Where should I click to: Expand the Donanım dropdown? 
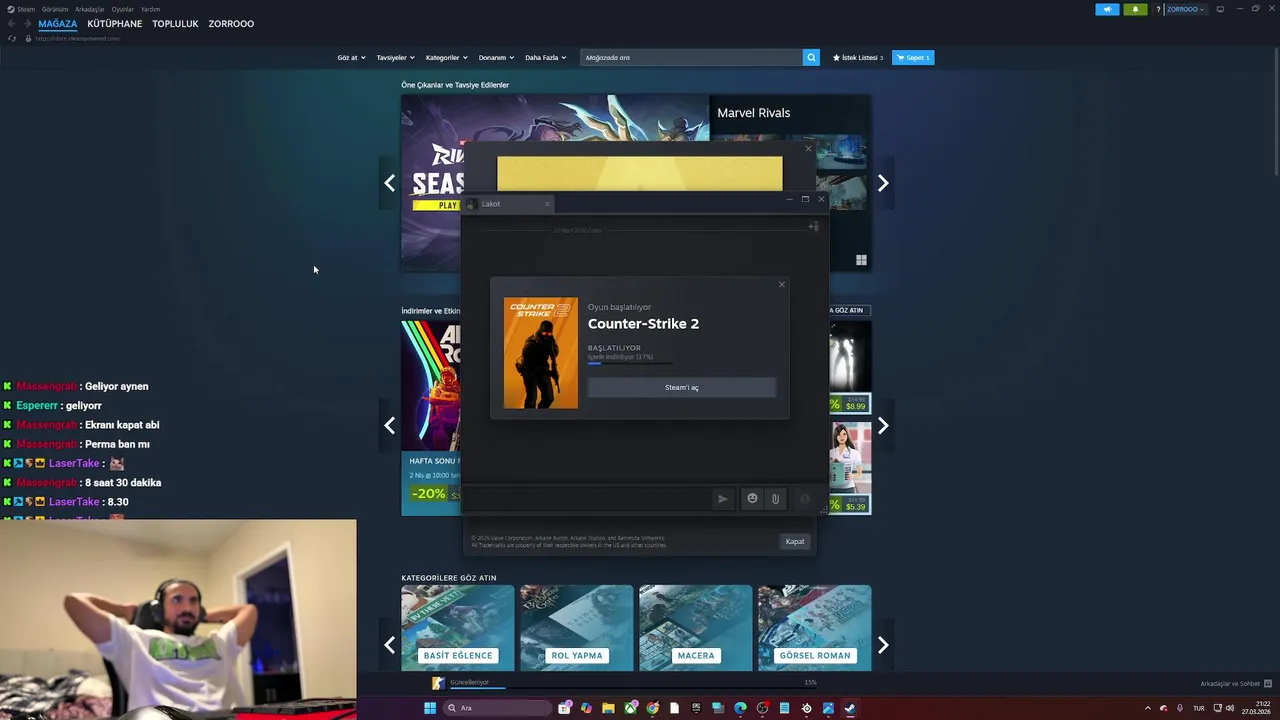[x=496, y=57]
